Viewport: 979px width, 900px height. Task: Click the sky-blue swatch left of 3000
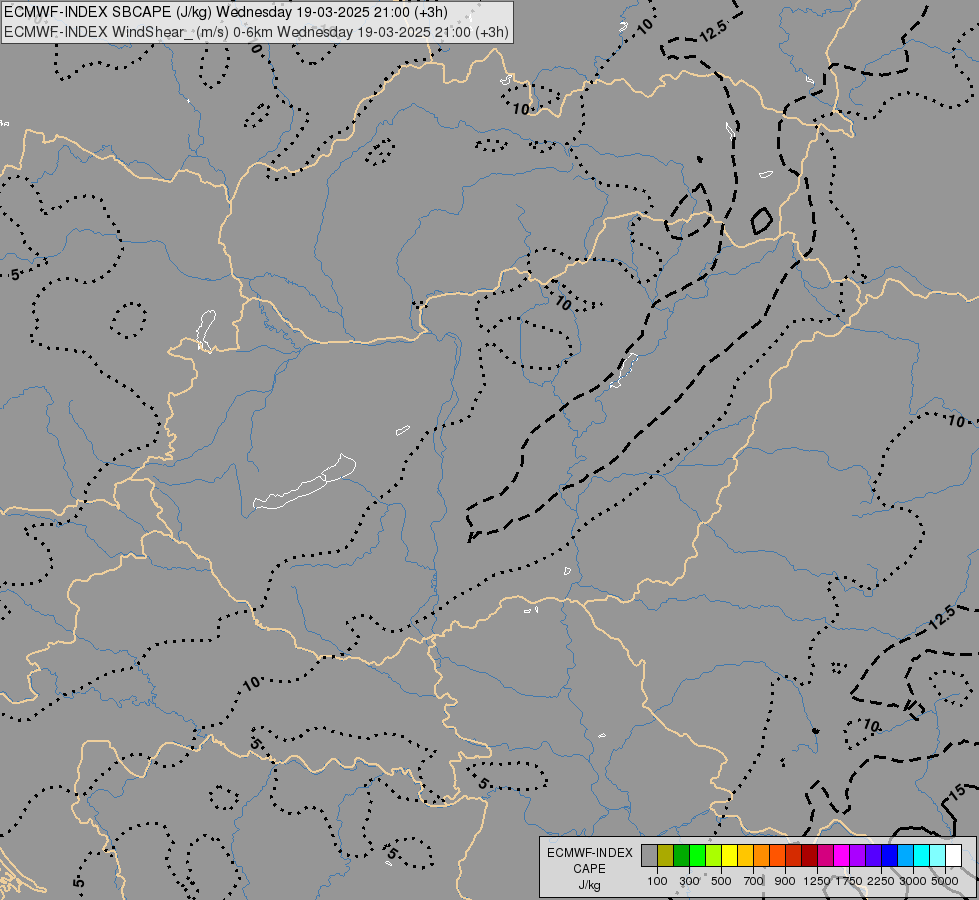pos(906,856)
